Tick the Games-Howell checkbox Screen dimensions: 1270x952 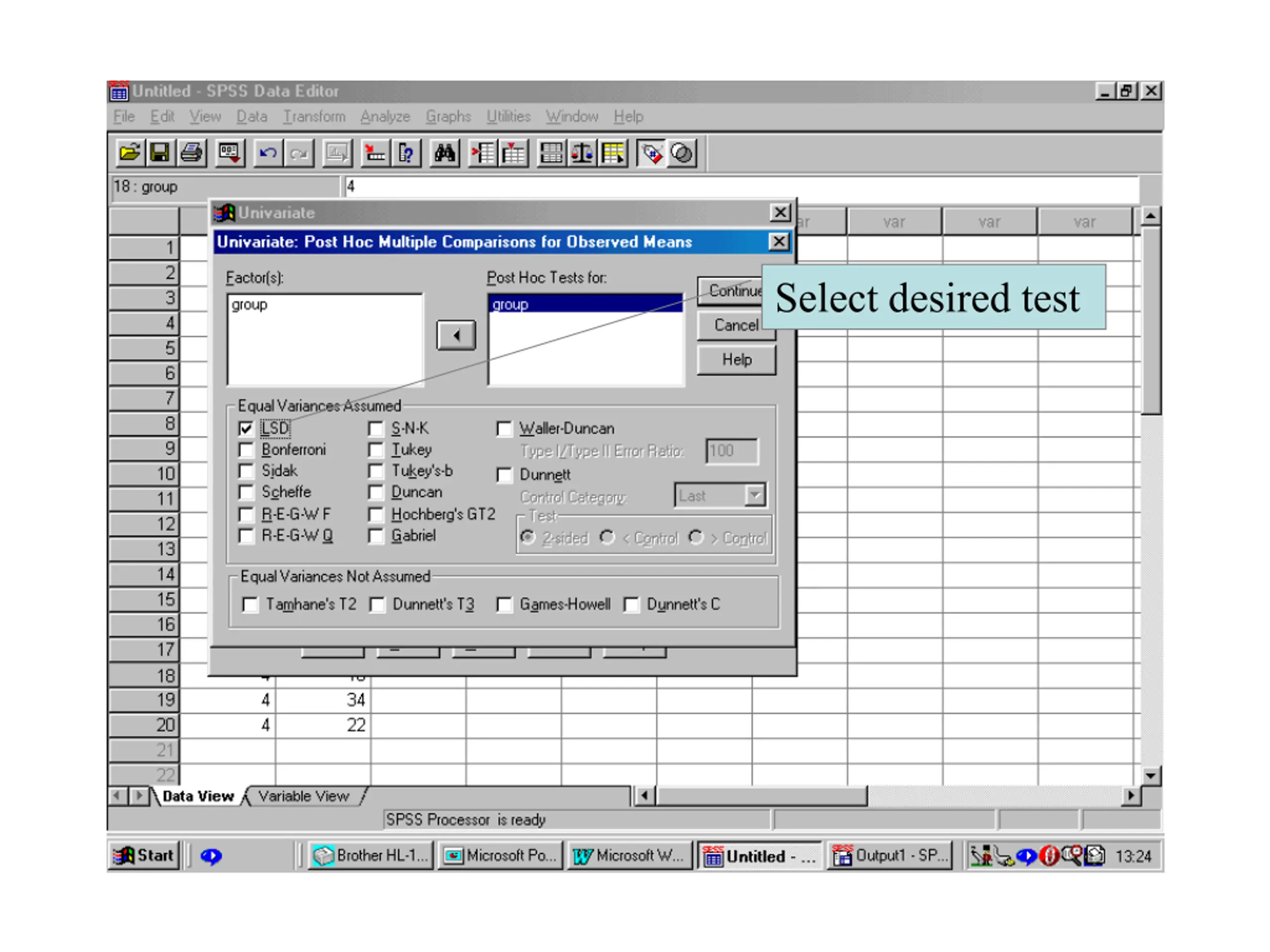504,605
